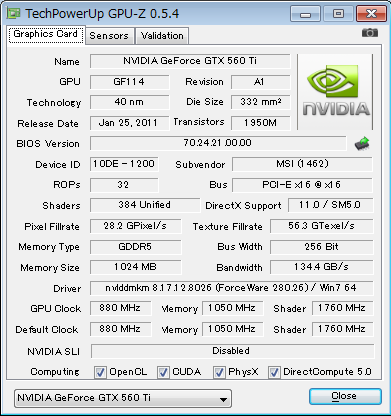Click the Close button
The width and height of the screenshot is (391, 416).
[x=345, y=396]
